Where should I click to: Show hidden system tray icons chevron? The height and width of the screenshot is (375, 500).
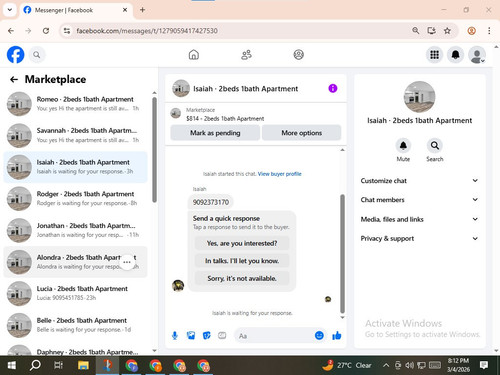(386, 365)
